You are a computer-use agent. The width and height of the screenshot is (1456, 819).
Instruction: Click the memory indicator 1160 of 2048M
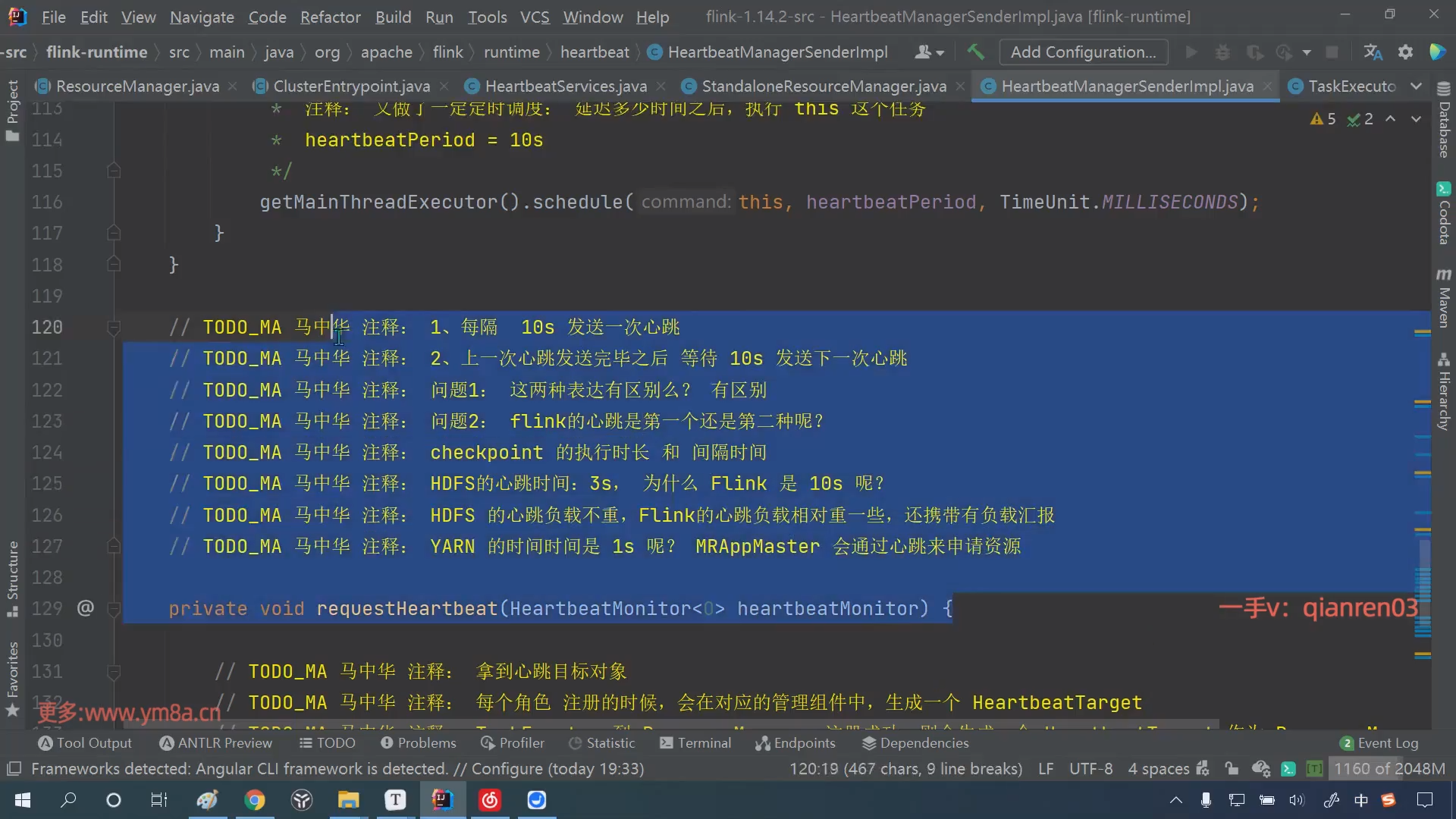tap(1389, 768)
